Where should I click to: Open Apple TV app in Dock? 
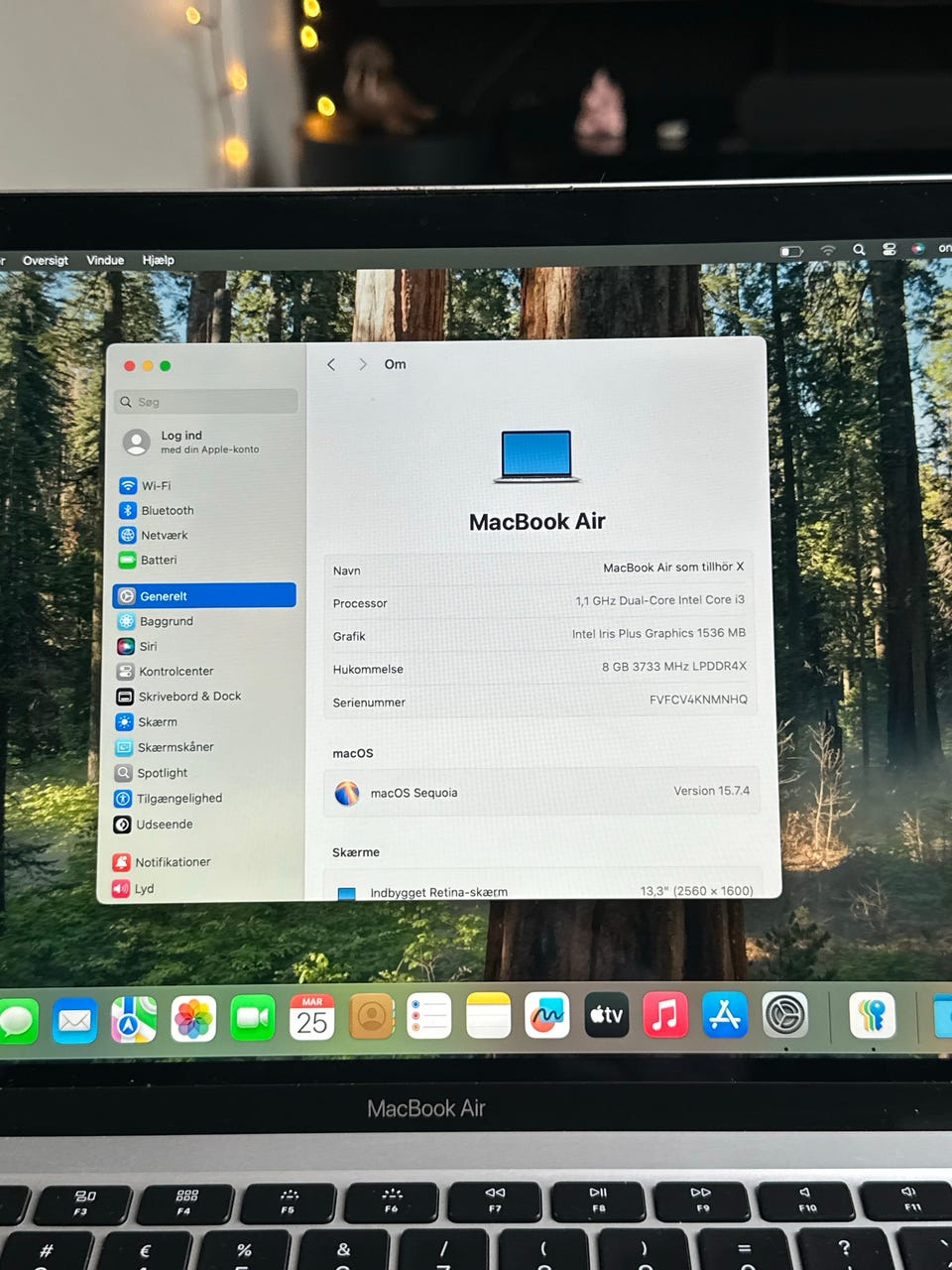click(607, 1015)
